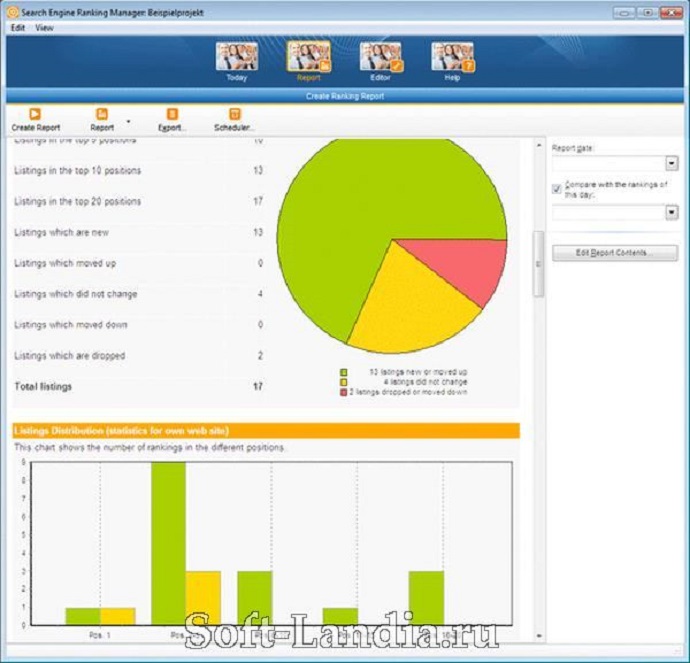690x663 pixels.
Task: Open the View menu
Action: pos(44,28)
